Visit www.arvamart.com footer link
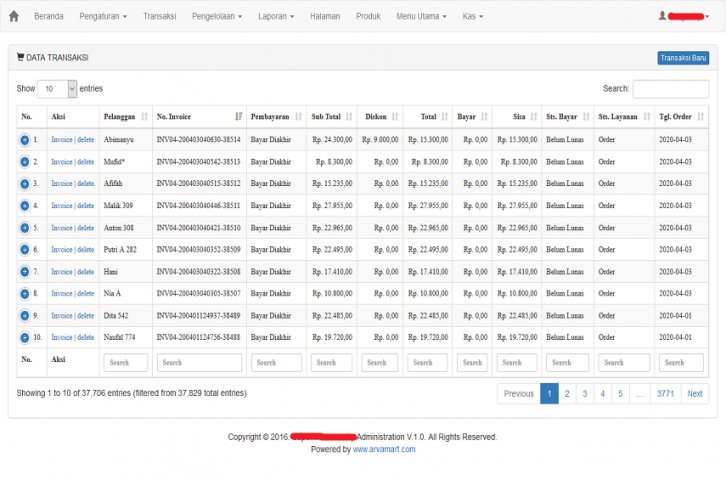 pyautogui.click(x=384, y=449)
